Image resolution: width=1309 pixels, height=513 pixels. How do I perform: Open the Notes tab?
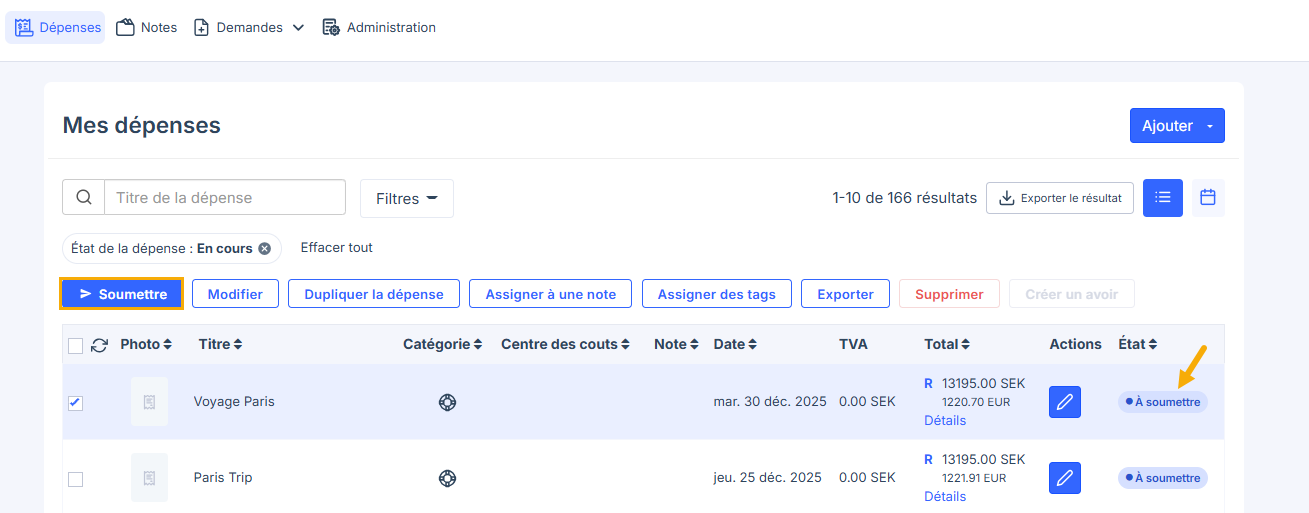147,28
